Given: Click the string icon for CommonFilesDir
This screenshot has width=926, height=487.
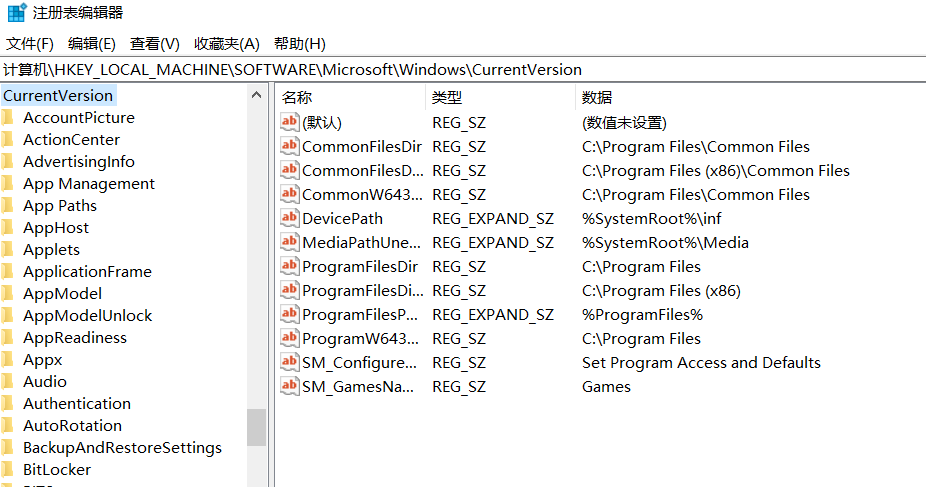Looking at the screenshot, I should pos(289,146).
